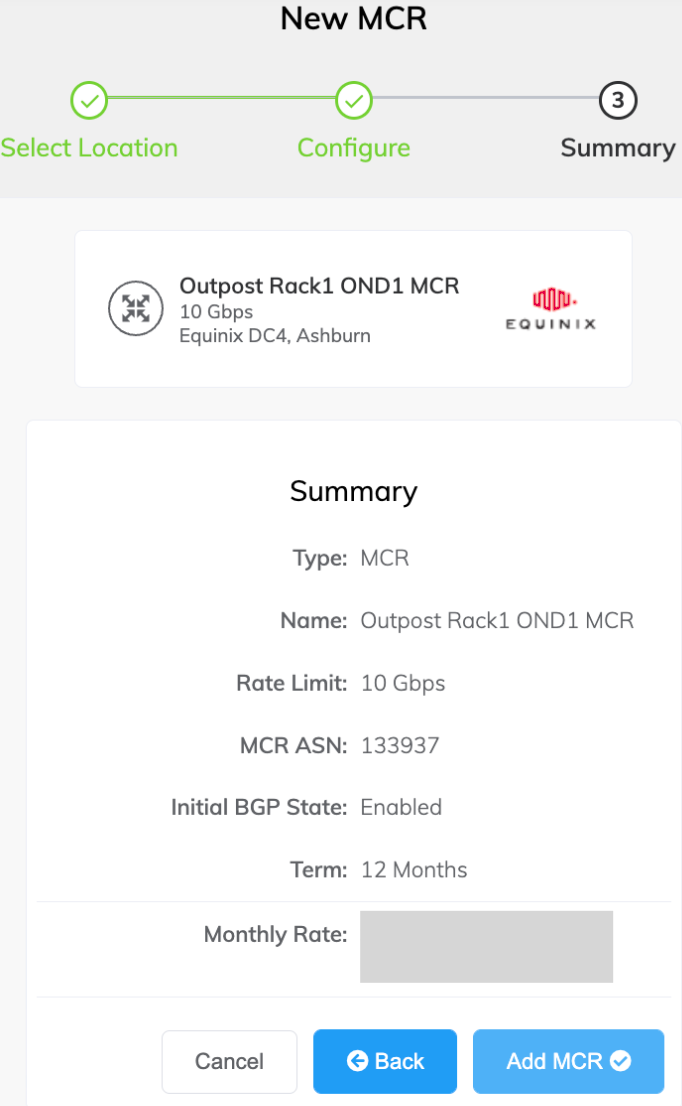Click the MCR router icon in the card
Screen dimensions: 682x1106
click(x=136, y=309)
